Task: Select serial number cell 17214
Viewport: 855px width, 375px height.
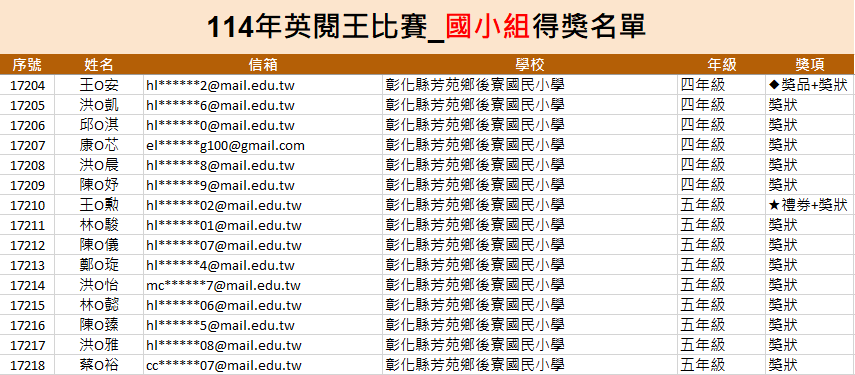Action: point(27,285)
